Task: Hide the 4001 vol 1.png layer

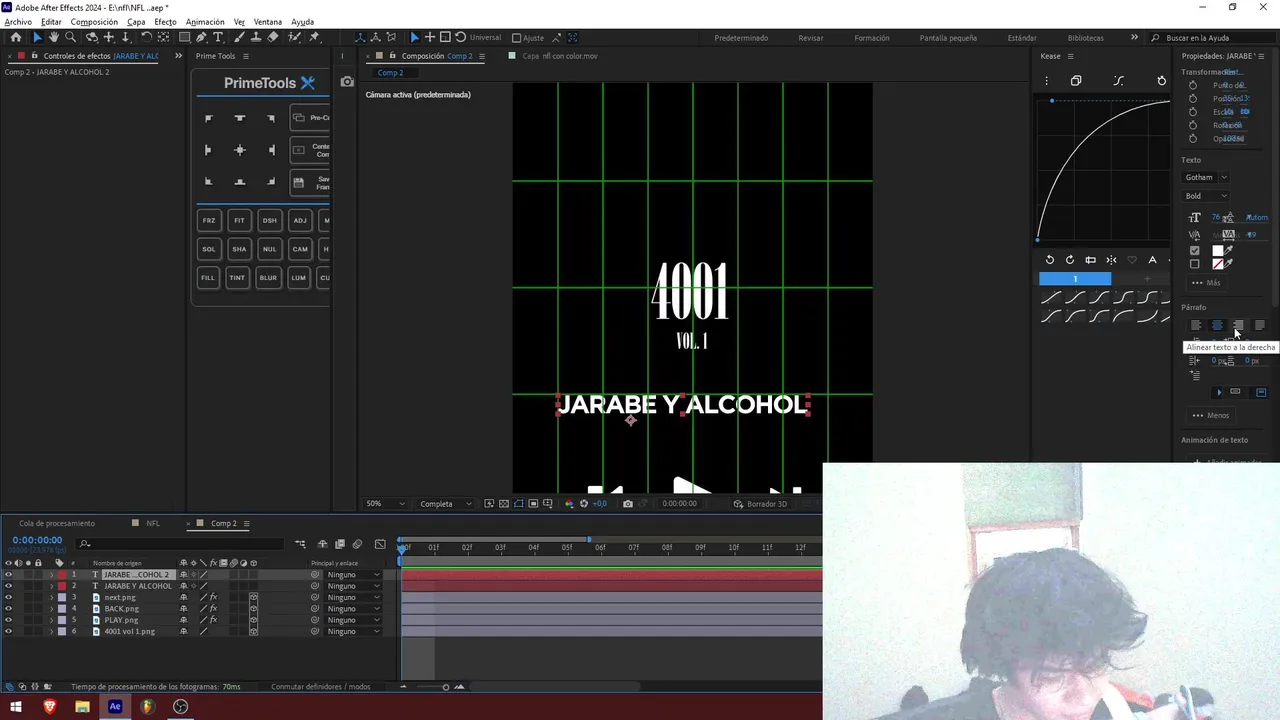Action: [x=8, y=632]
